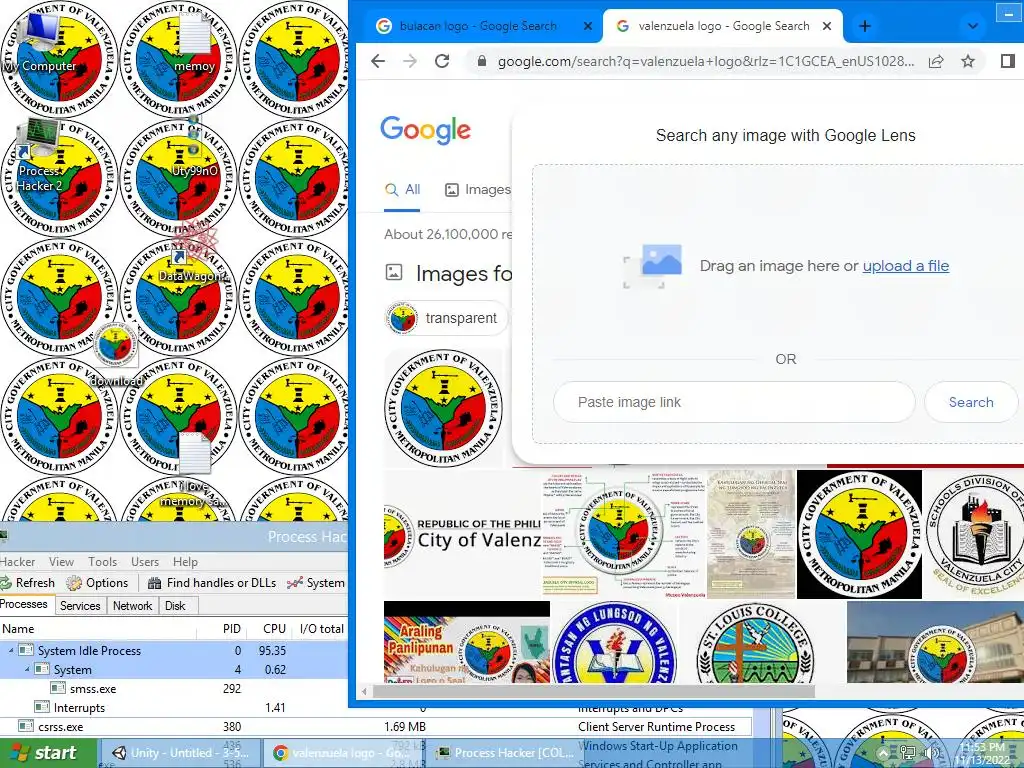Viewport: 1024px width, 768px height.
Task: Click Find handles or DLLs
Action: click(212, 583)
